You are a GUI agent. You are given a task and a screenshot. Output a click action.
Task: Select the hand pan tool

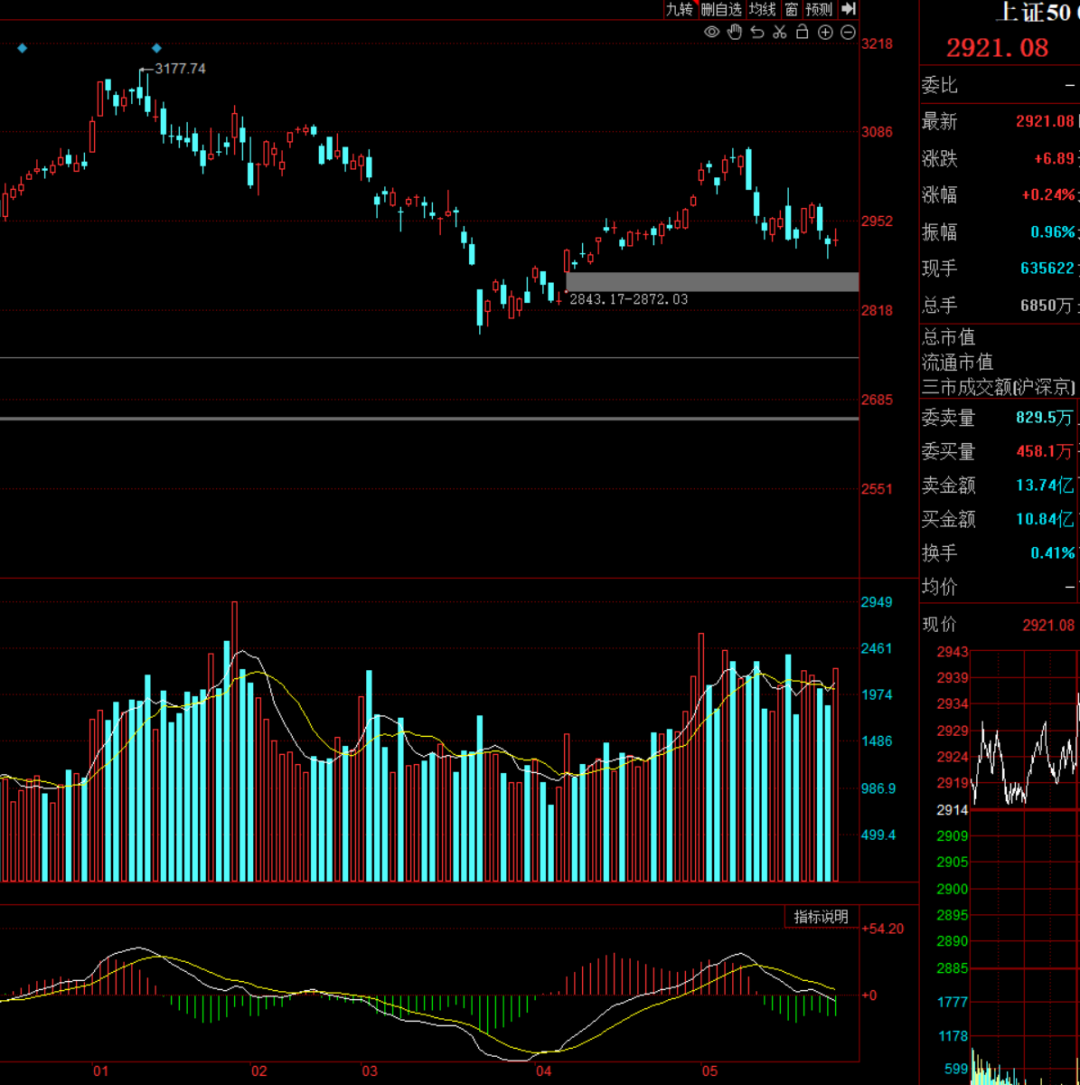tap(735, 32)
